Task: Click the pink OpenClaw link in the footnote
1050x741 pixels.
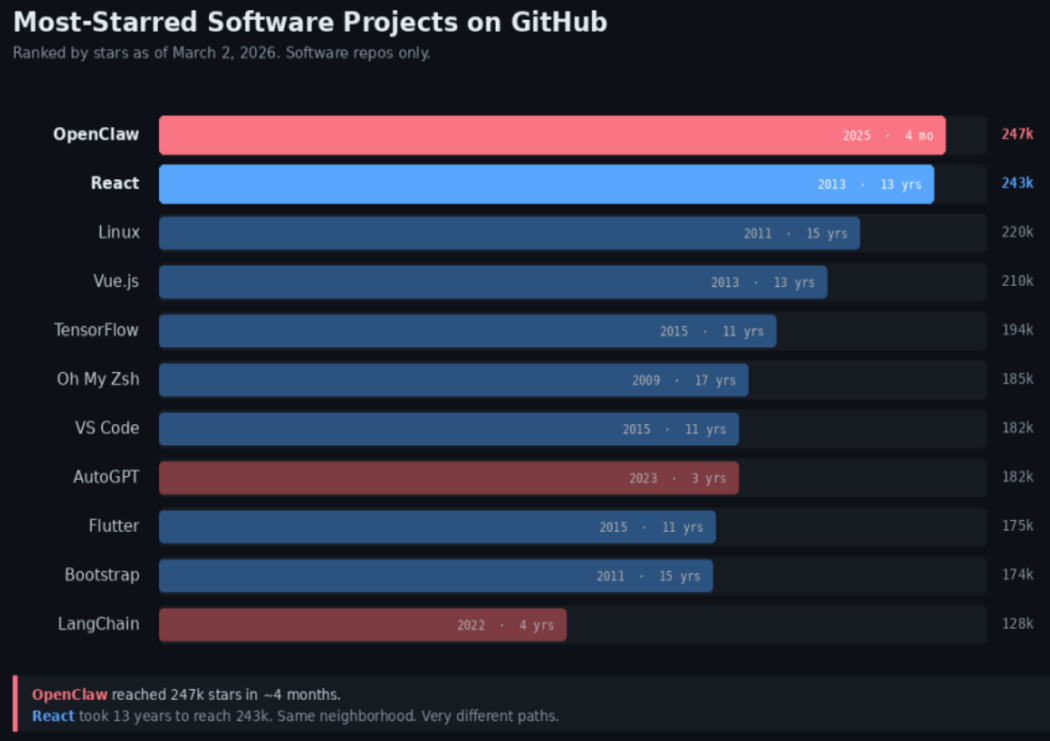Action: [69, 695]
